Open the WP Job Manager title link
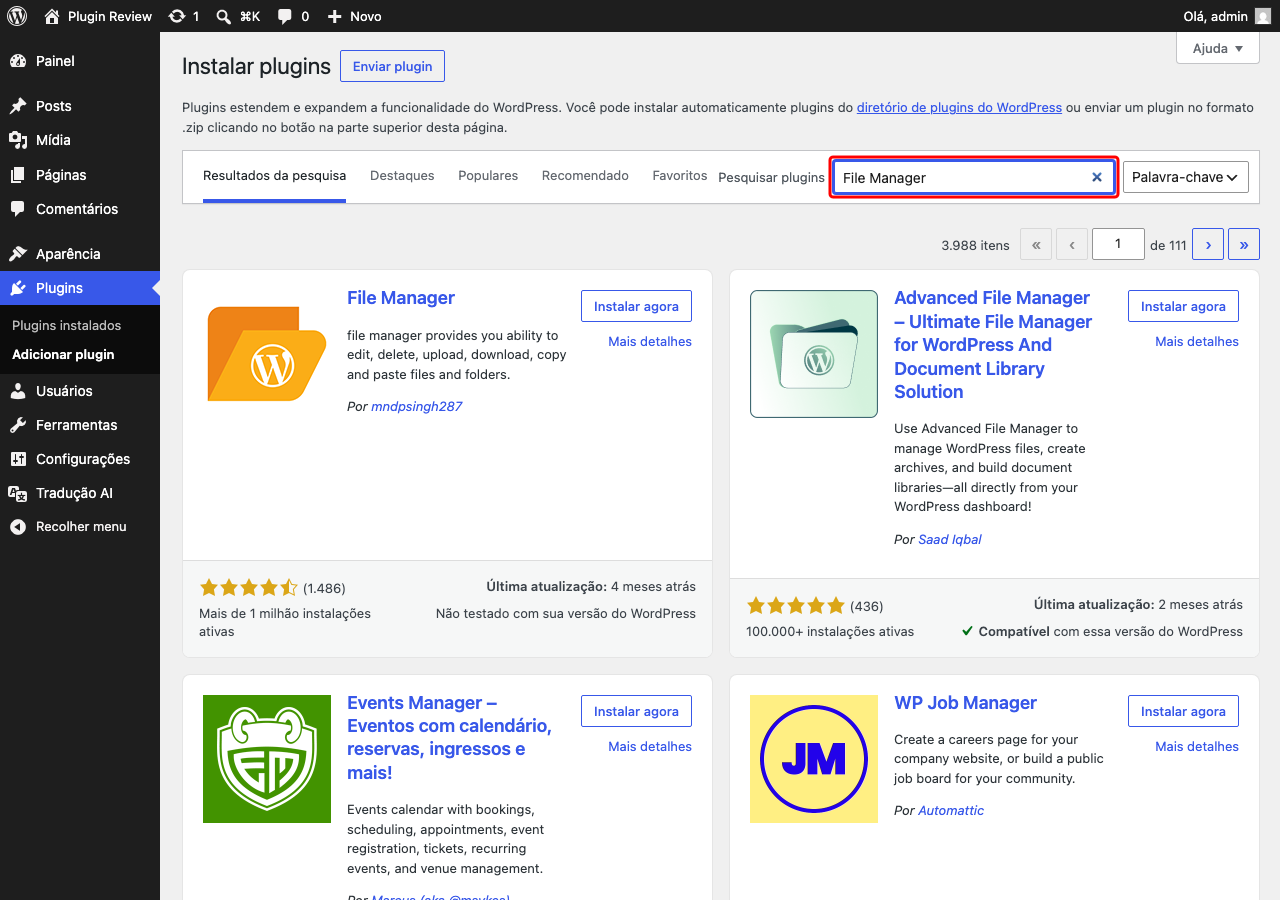This screenshot has width=1280, height=900. tap(966, 703)
